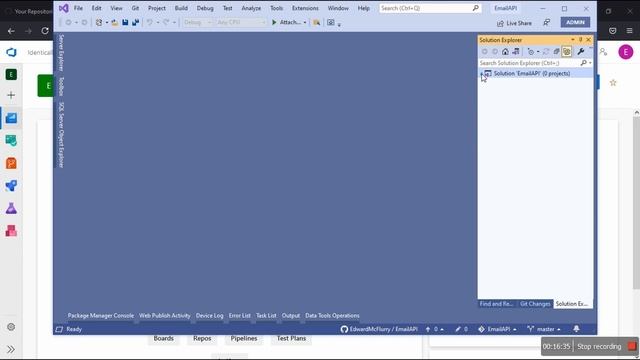
Task: Pin the Solution Explorer panel
Action: 580,40
